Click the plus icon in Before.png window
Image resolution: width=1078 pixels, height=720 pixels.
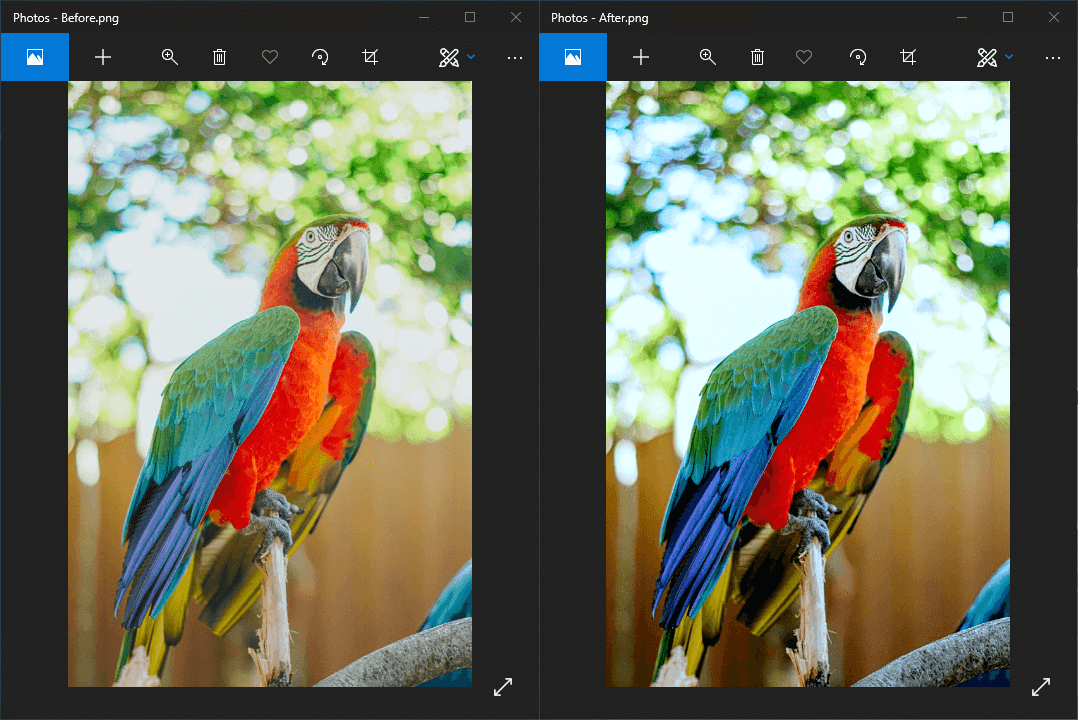[x=103, y=57]
